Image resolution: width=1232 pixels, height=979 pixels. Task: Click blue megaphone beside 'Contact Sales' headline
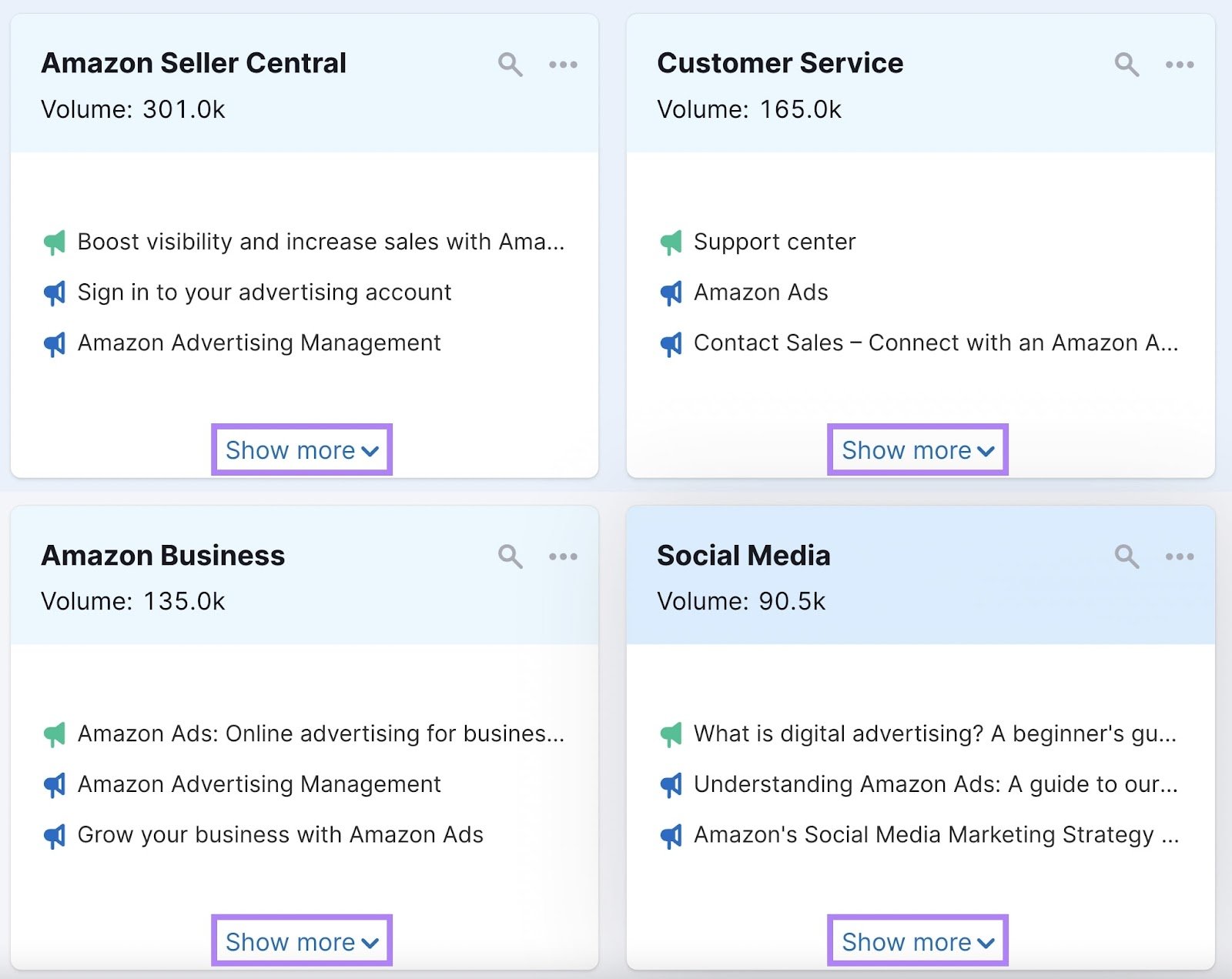[x=671, y=343]
